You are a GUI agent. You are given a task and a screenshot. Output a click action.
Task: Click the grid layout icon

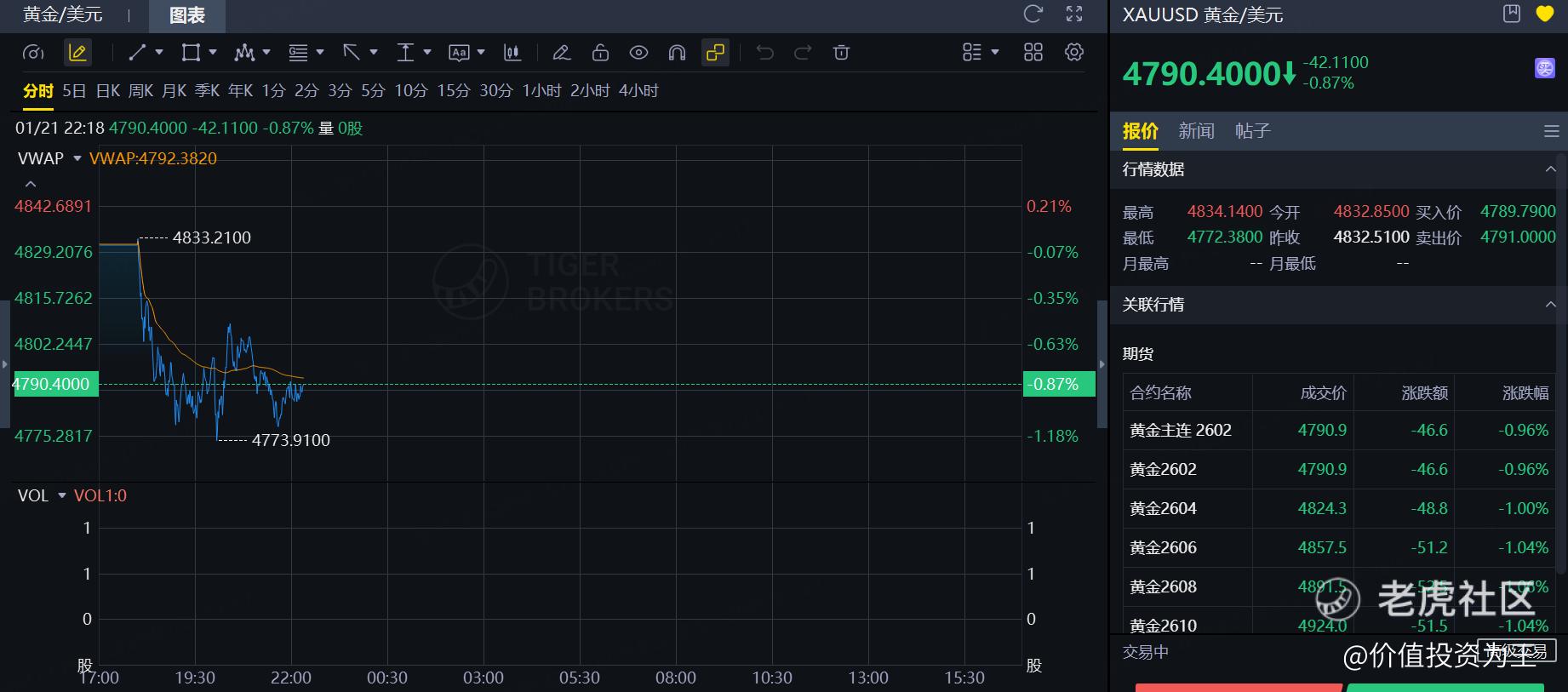pos(1033,53)
